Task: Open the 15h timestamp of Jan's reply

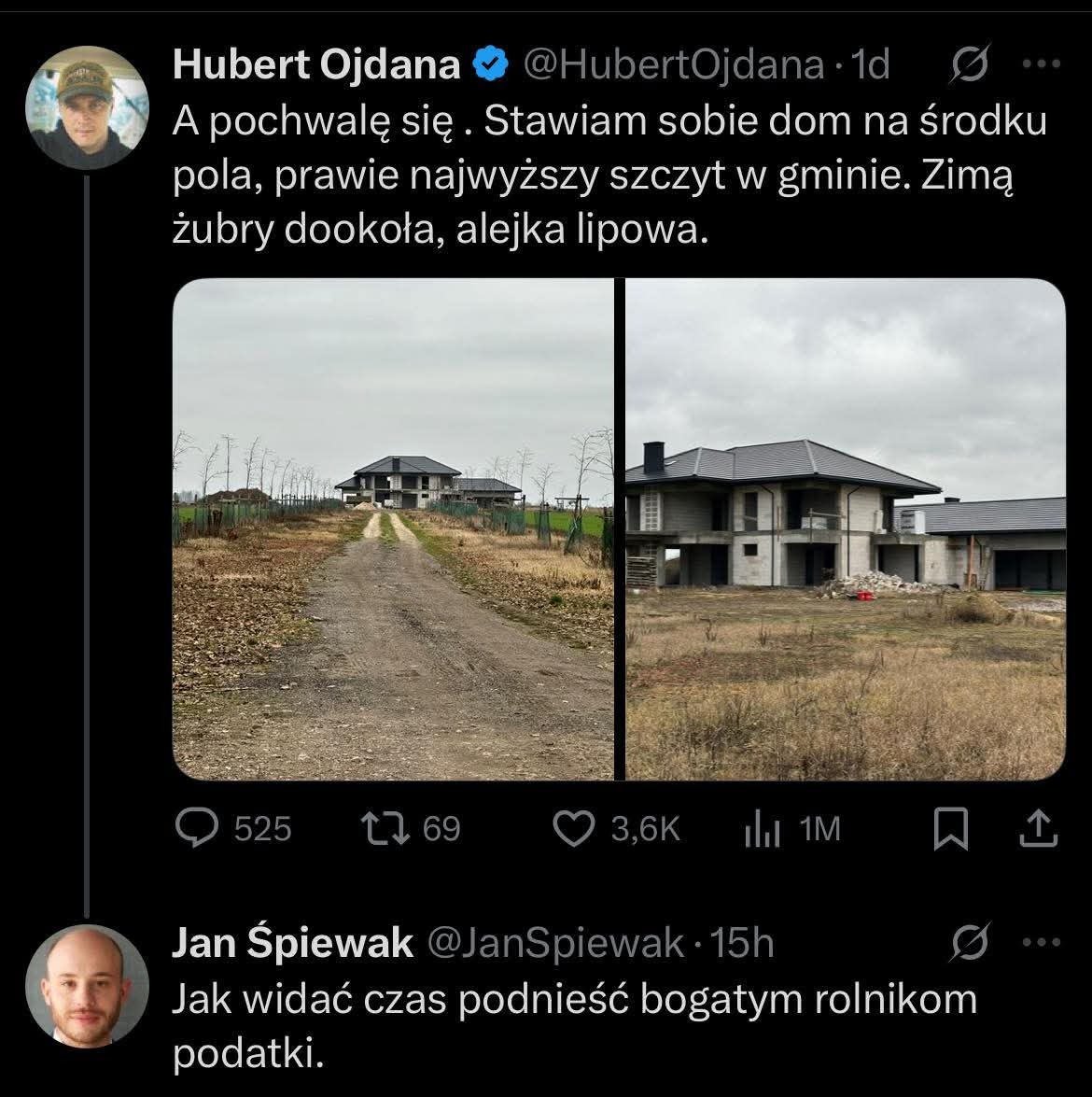Action: 743,945
